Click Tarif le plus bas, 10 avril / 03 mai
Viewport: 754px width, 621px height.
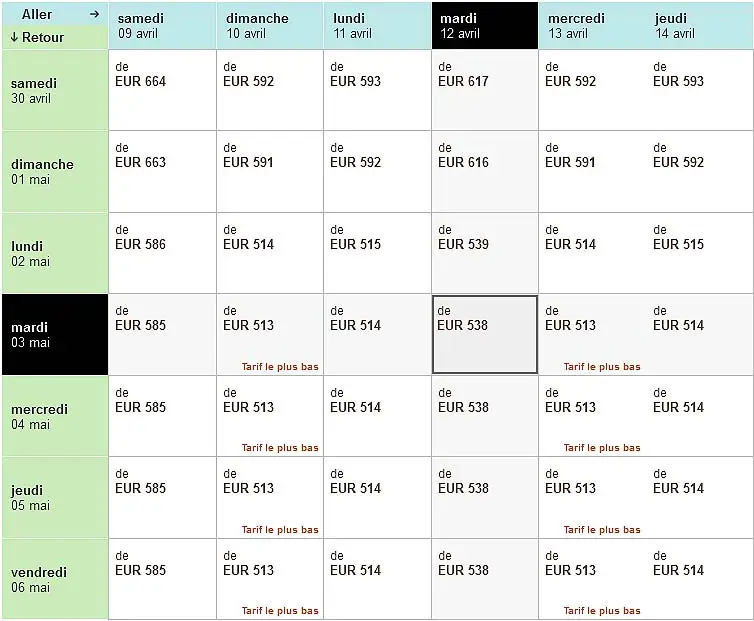tap(280, 367)
